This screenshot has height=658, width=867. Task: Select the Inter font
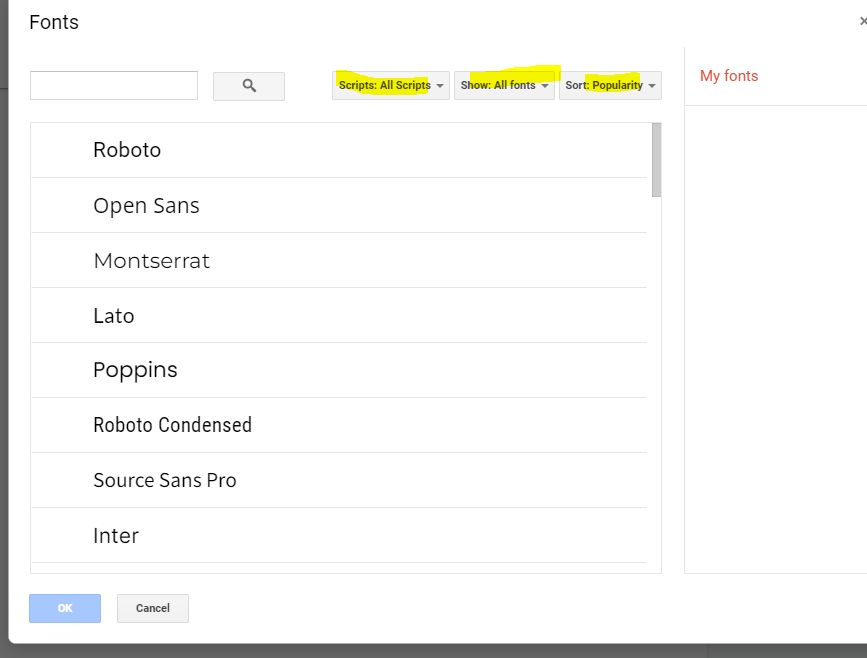(339, 535)
